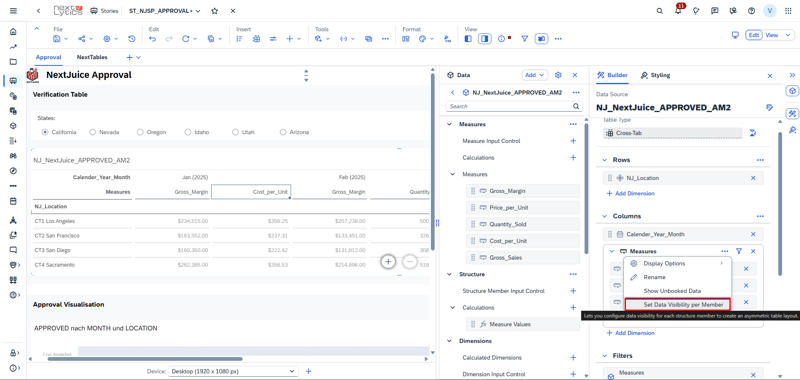Screen dimensions: 800x380
Task: Mark the story as favorite with the star
Action: 215,11
